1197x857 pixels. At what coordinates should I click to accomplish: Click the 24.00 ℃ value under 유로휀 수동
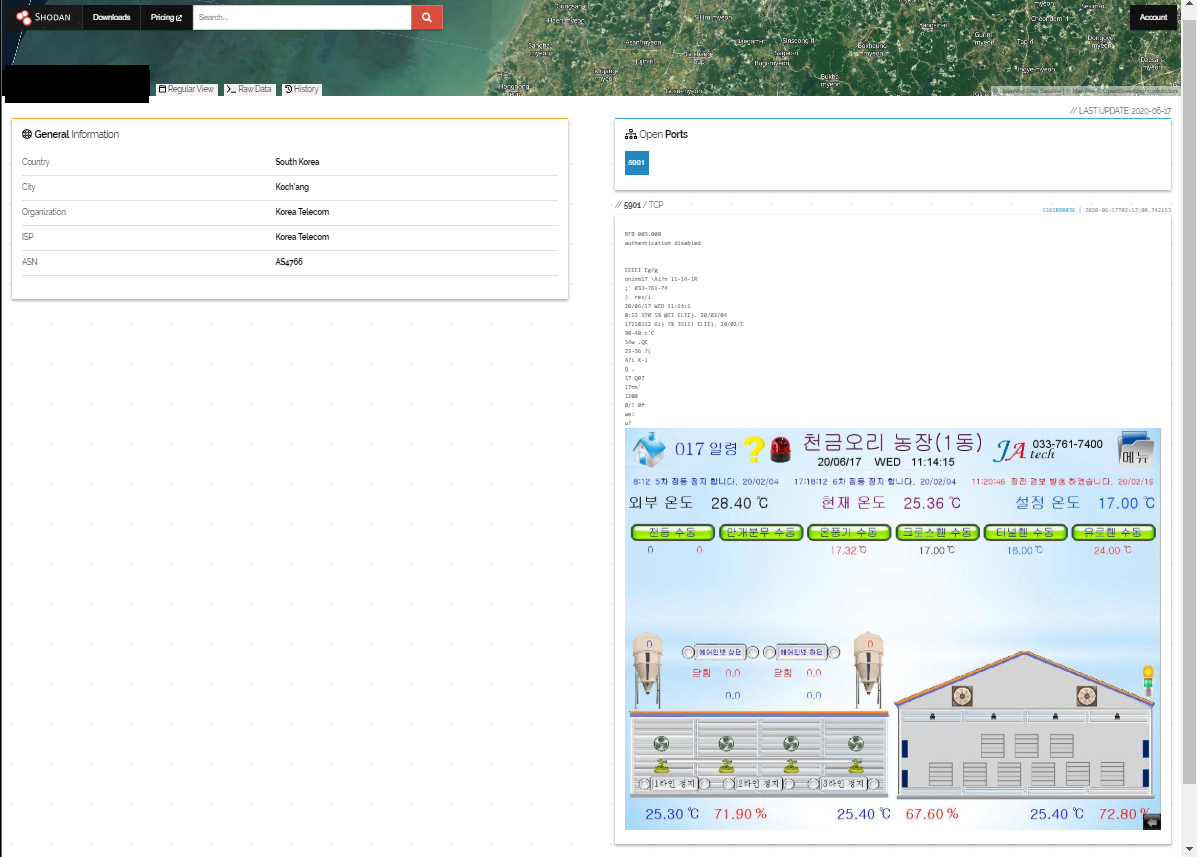(1113, 550)
